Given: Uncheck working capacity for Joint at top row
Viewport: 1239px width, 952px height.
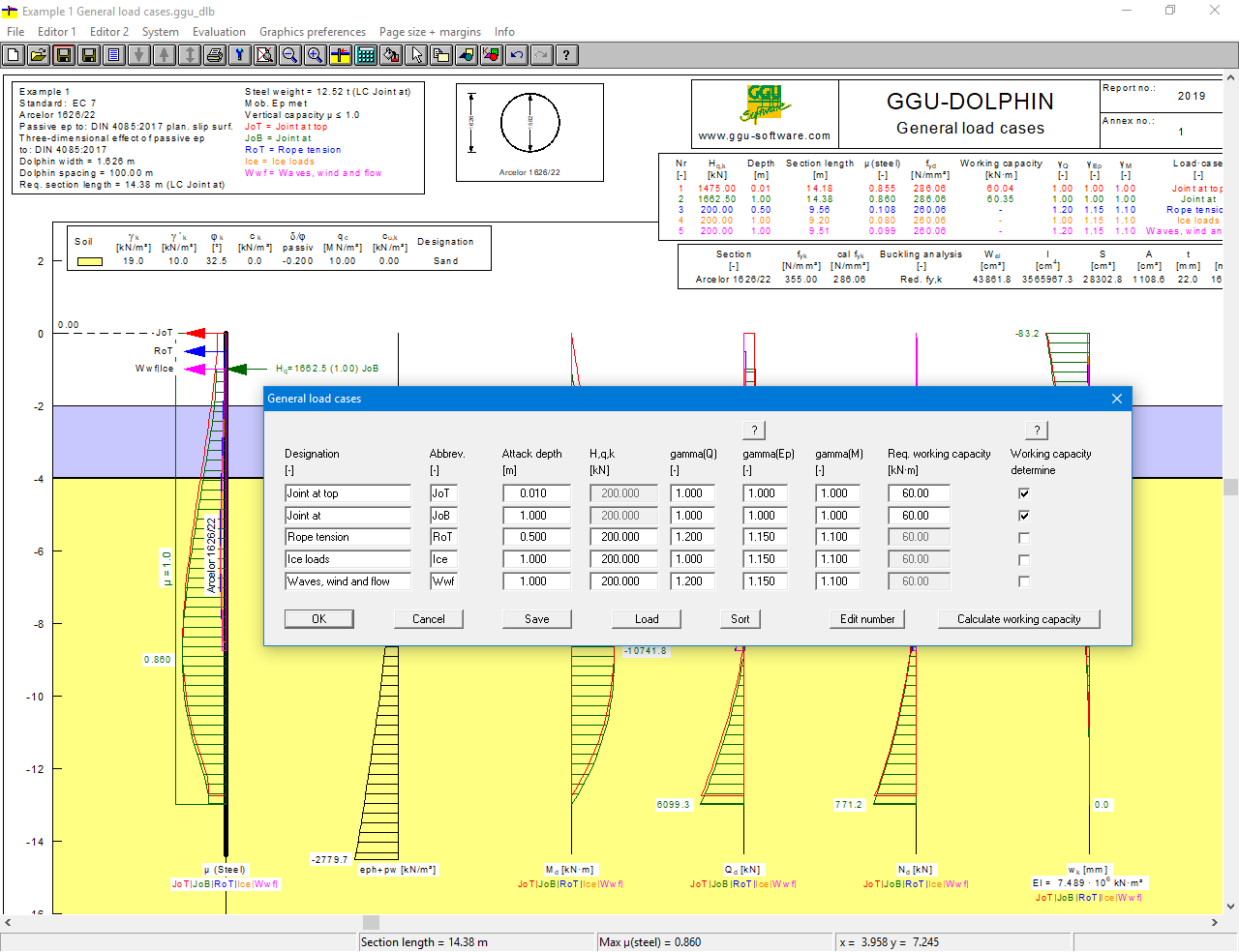Looking at the screenshot, I should (x=1024, y=493).
